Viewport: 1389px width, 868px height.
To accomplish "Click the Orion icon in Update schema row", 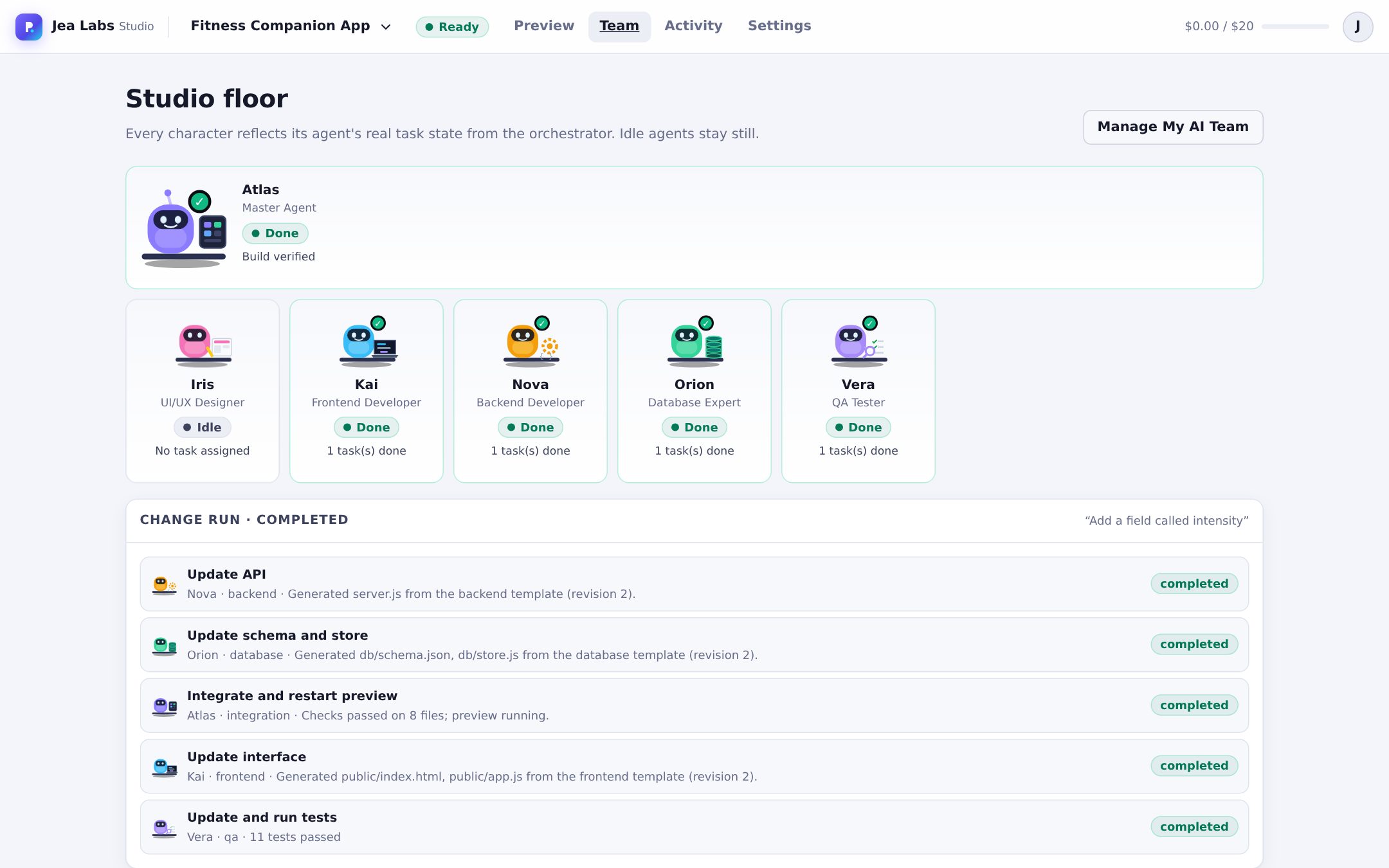I will click(x=164, y=646).
